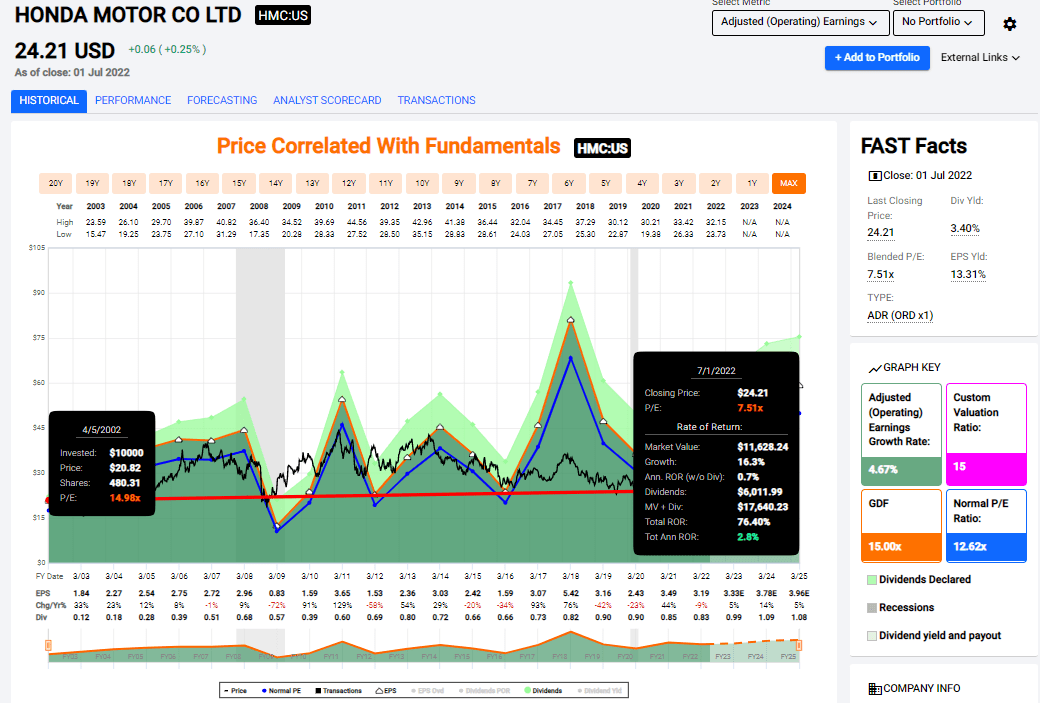Toggle the Price legend entry
This screenshot has width=1040, height=703.
click(235, 691)
